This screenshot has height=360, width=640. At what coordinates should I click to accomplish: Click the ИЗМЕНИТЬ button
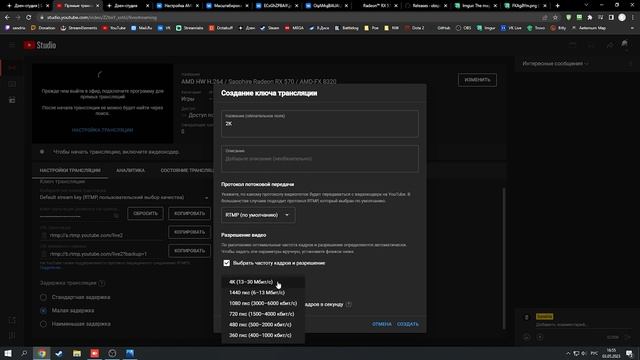click(x=477, y=80)
